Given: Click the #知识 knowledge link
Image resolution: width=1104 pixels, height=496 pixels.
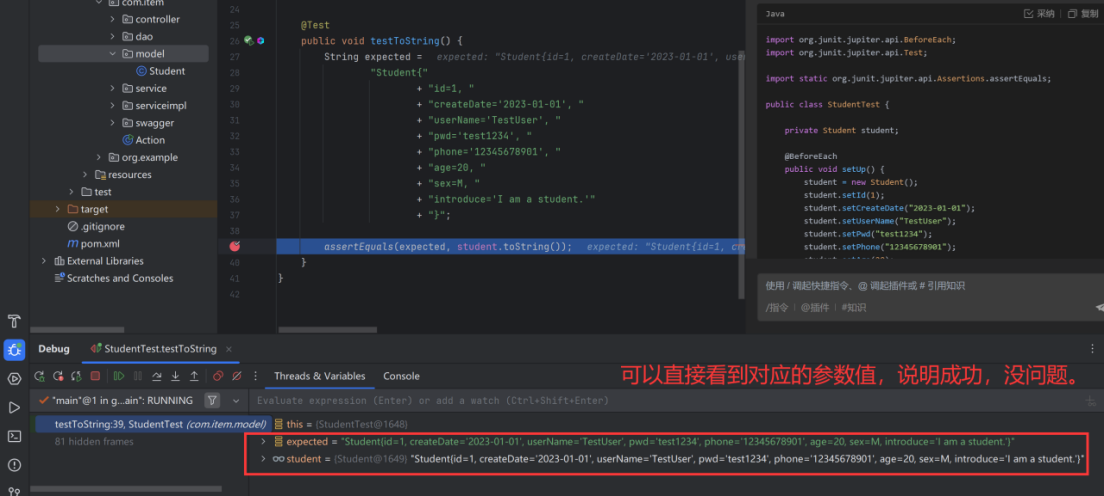Looking at the screenshot, I should point(853,307).
